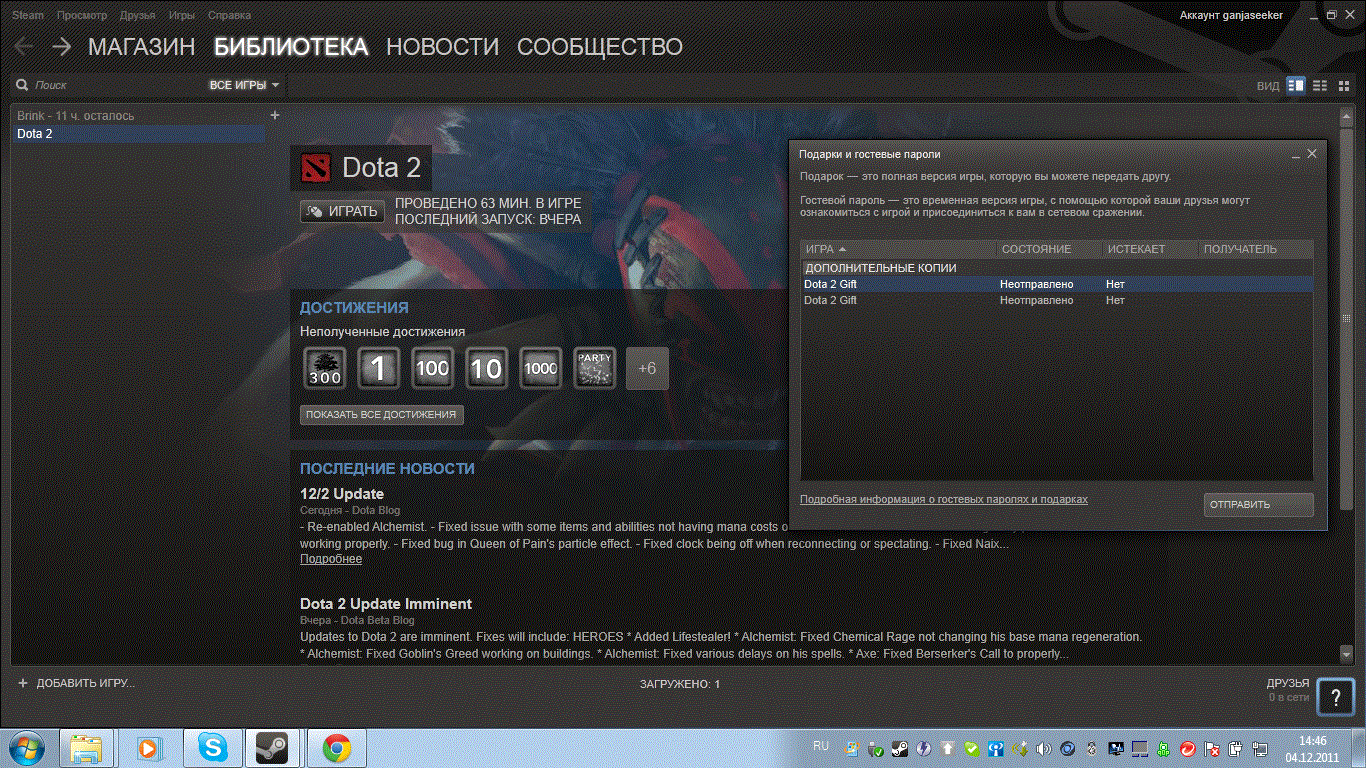Click the Steam icon in system tray
The width and height of the screenshot is (1366, 768).
pyautogui.click(x=900, y=748)
